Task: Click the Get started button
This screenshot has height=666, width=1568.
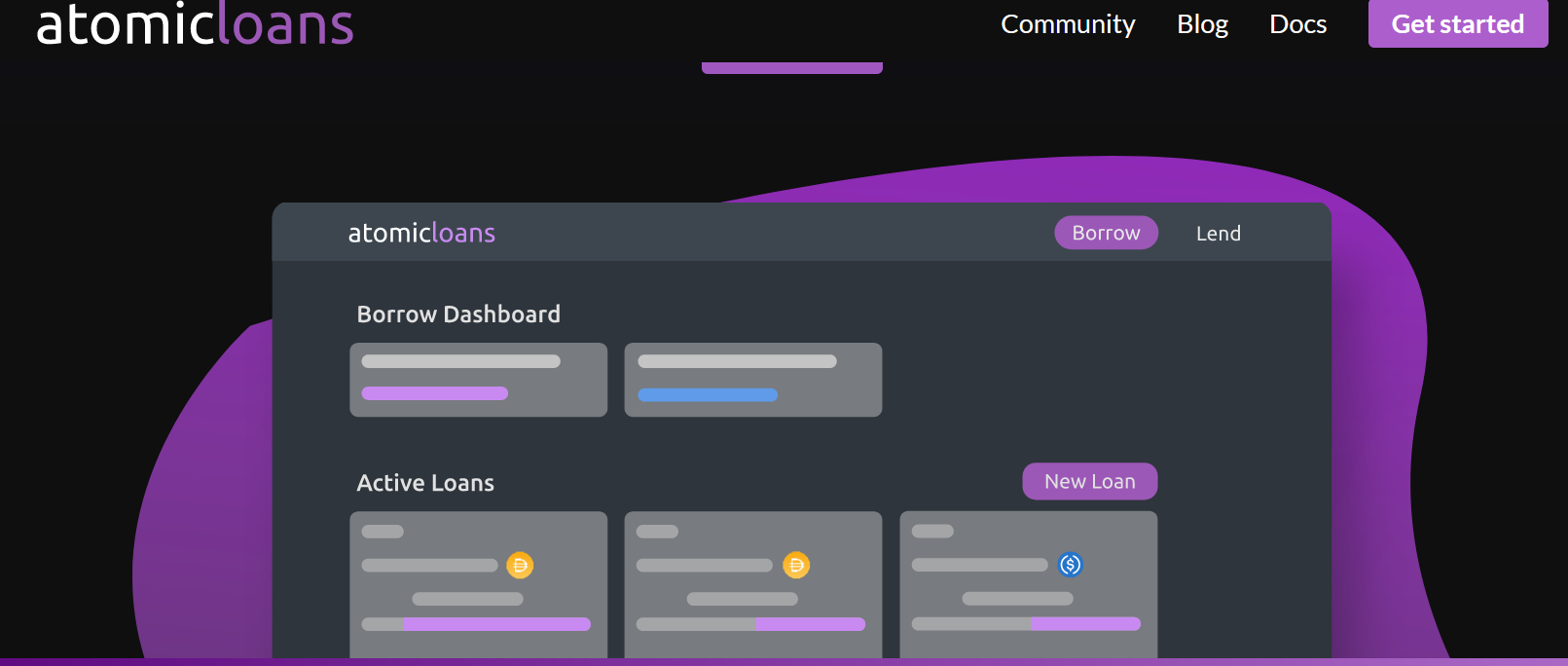Action: [1458, 23]
